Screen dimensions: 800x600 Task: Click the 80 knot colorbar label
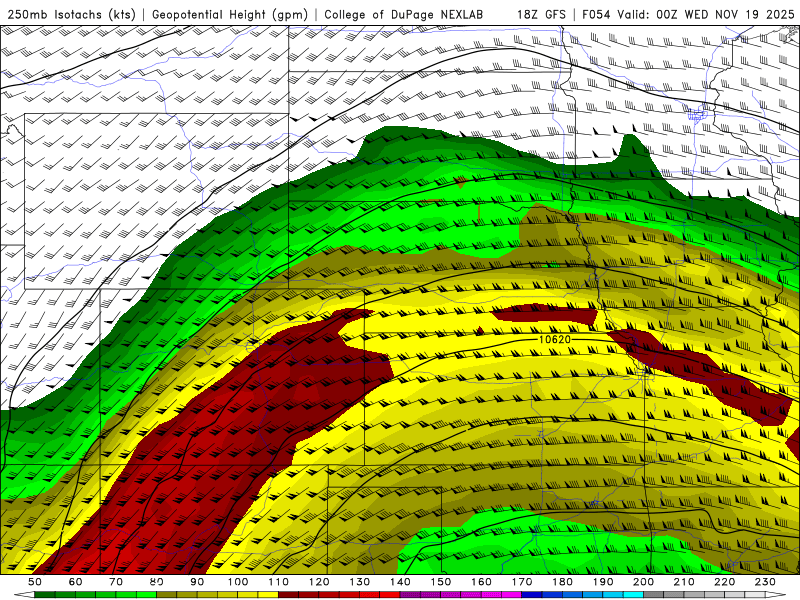pyautogui.click(x=157, y=582)
